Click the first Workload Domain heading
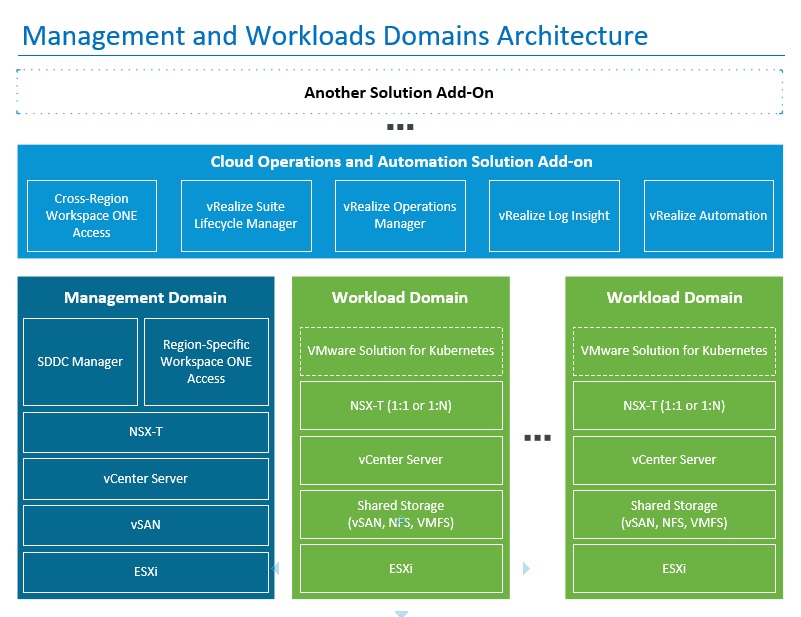The height and width of the screenshot is (617, 801). (400, 297)
